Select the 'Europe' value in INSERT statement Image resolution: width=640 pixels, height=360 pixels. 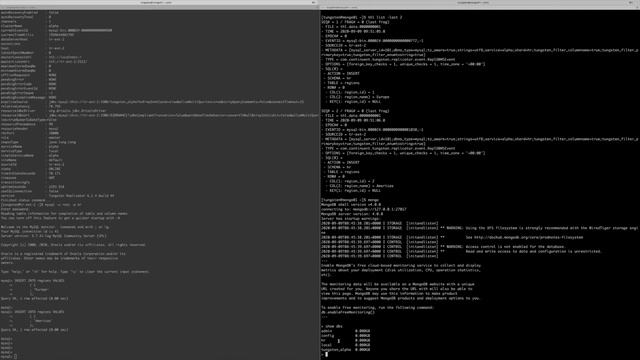(41, 290)
